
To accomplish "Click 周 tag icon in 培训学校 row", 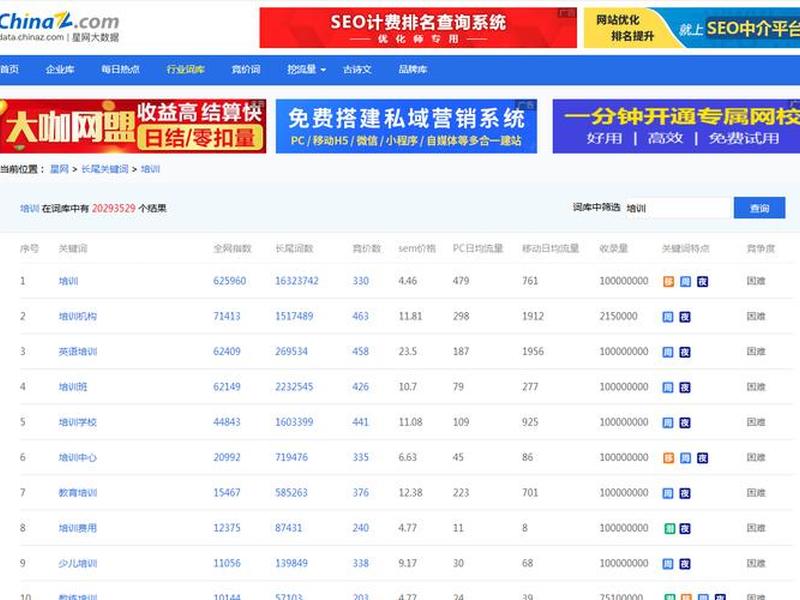I will (x=668, y=422).
